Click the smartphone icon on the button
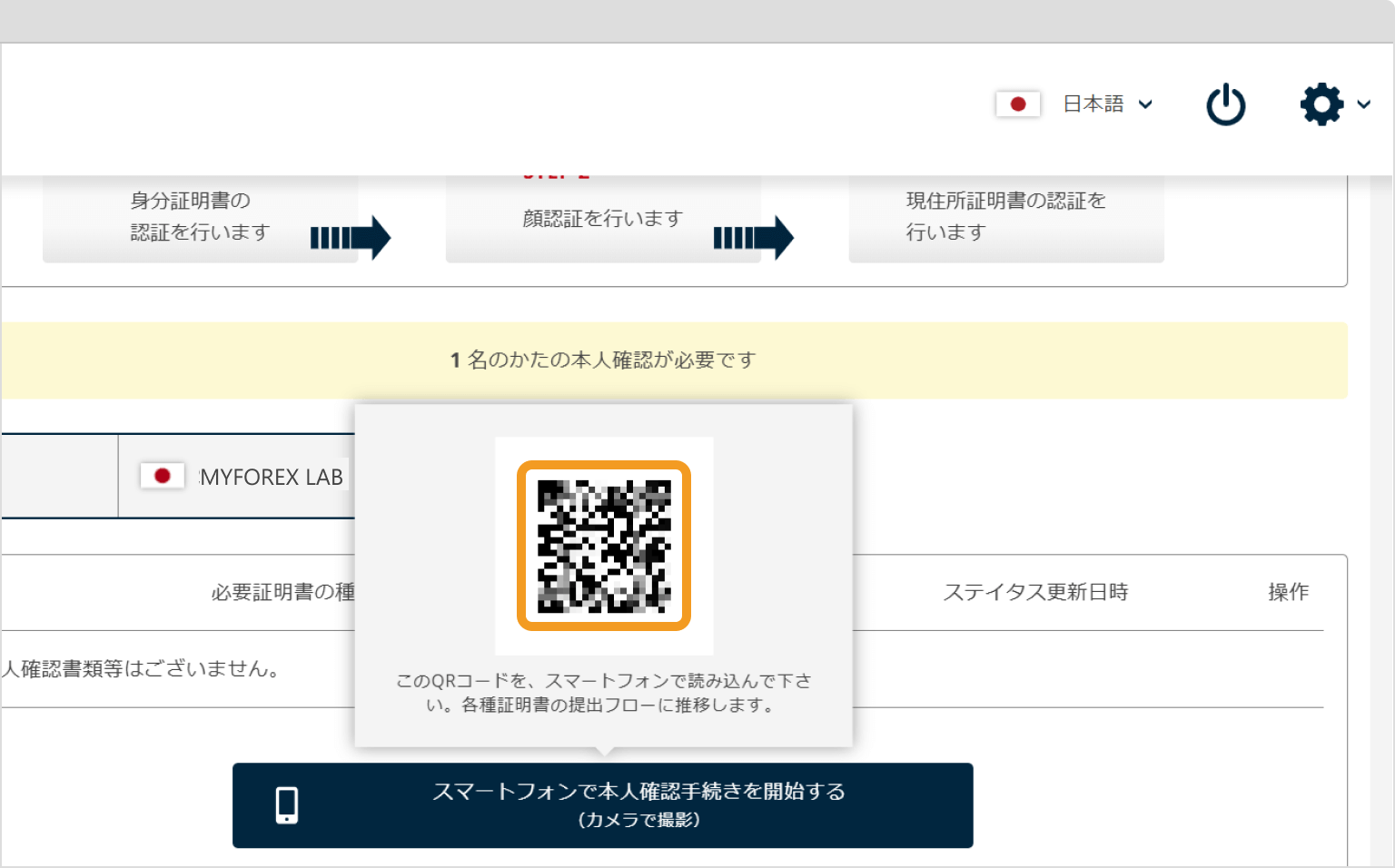This screenshot has height=868, width=1395. (287, 805)
